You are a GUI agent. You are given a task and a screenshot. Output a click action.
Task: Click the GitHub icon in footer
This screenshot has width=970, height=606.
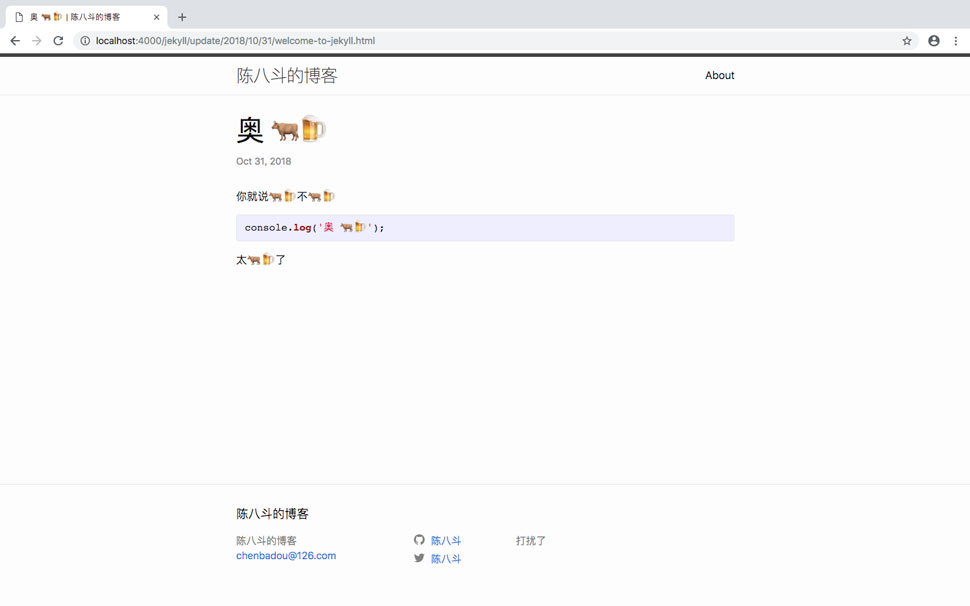point(419,540)
